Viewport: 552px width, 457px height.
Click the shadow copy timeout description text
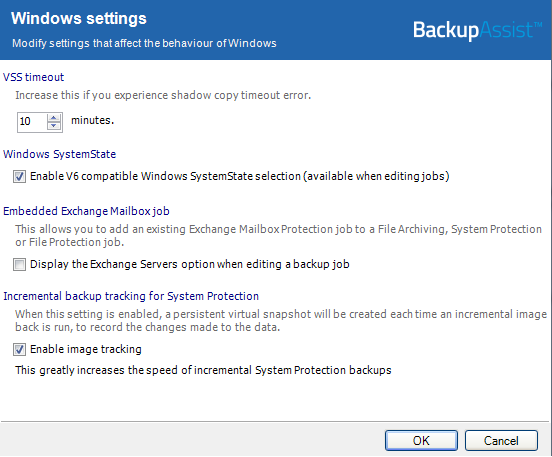(163, 95)
